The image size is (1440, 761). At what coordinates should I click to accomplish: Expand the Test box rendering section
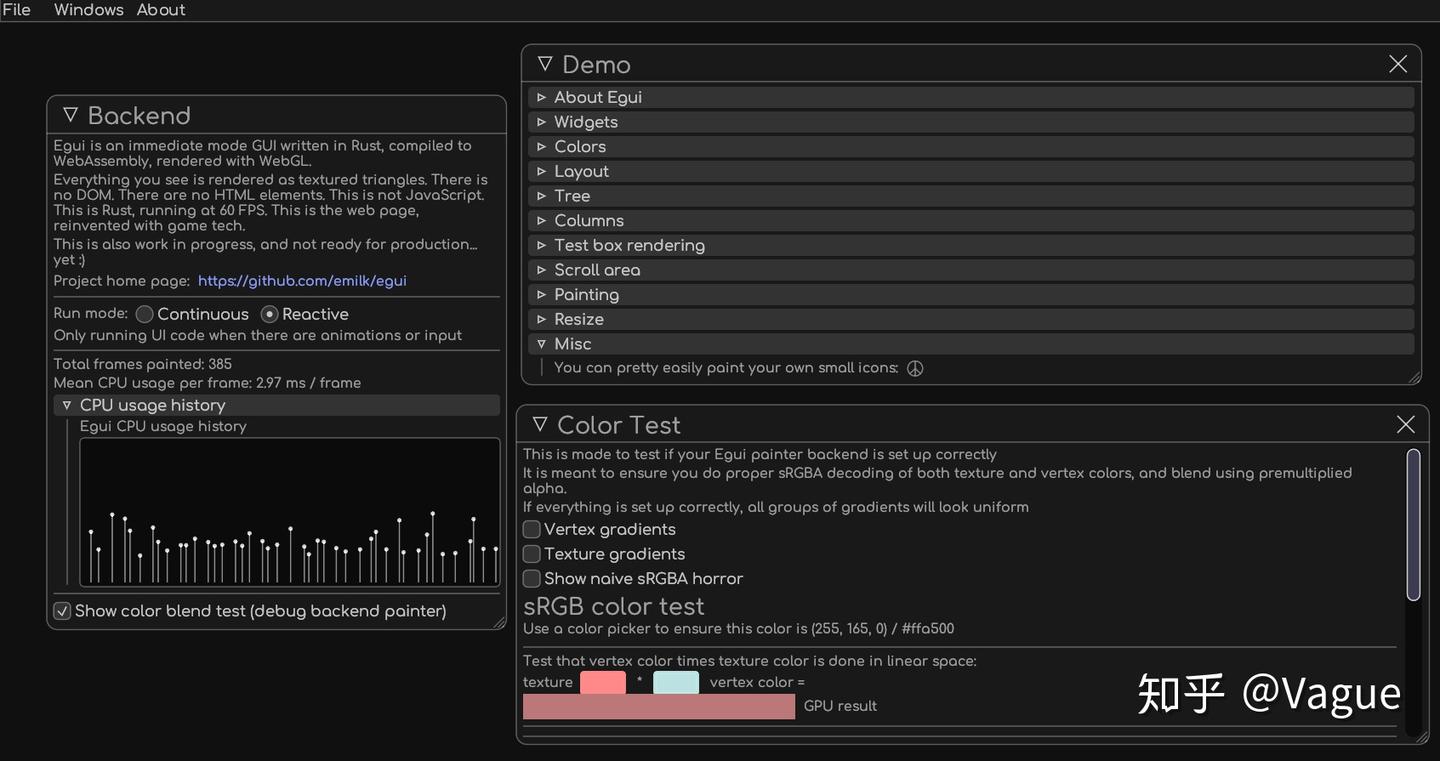pyautogui.click(x=970, y=245)
